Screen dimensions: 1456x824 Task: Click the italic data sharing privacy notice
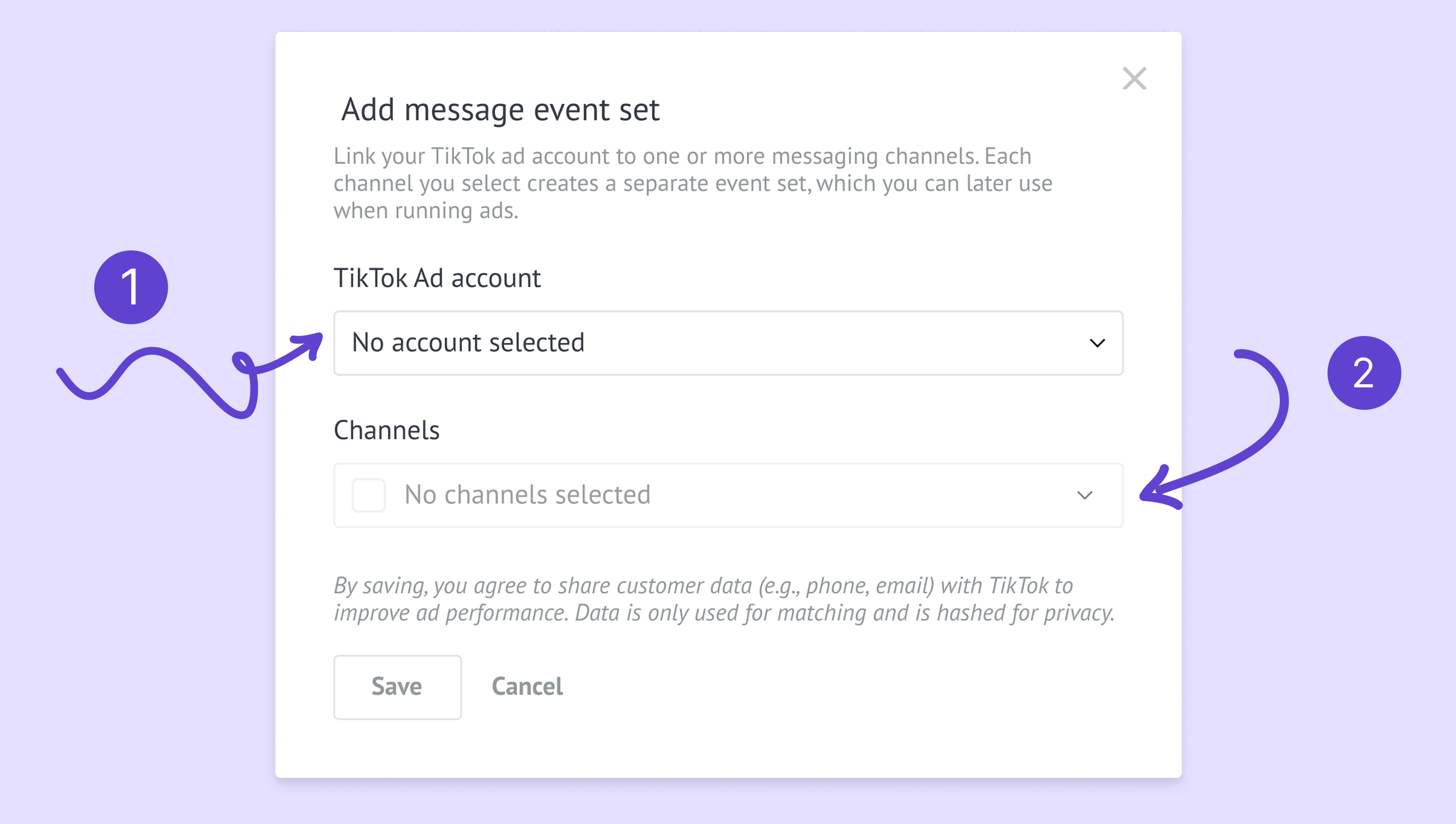coord(724,599)
